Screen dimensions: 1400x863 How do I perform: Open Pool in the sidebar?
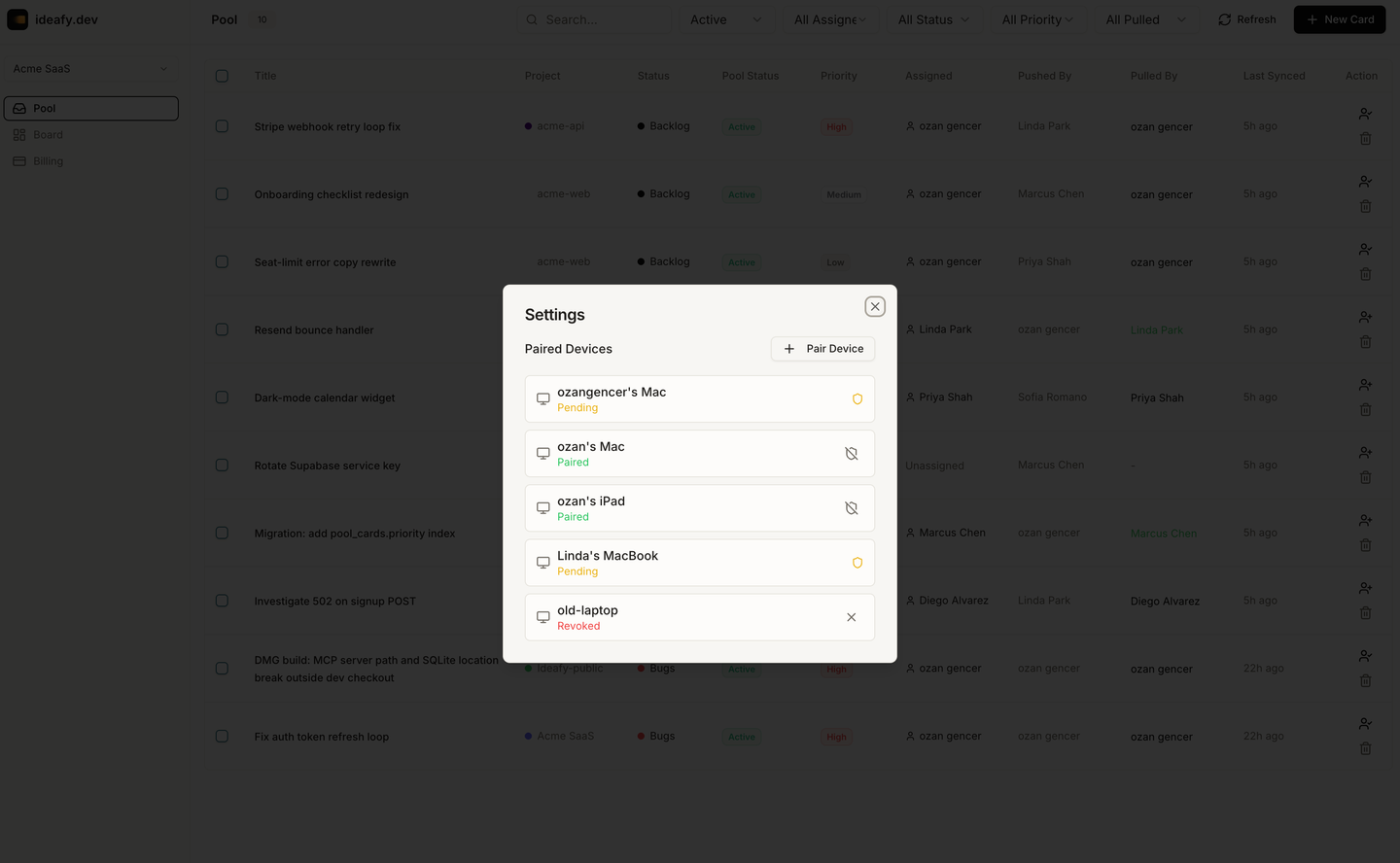pos(91,108)
